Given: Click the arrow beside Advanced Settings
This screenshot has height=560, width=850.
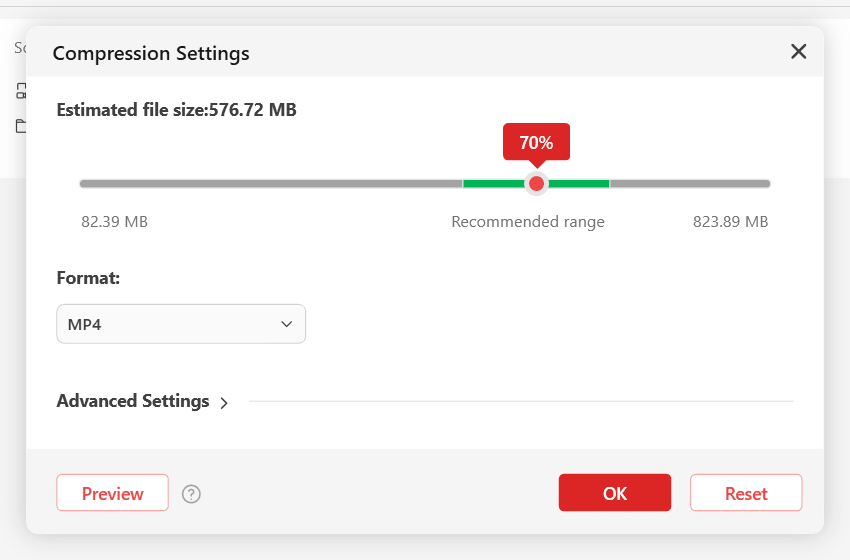Looking at the screenshot, I should tap(224, 403).
